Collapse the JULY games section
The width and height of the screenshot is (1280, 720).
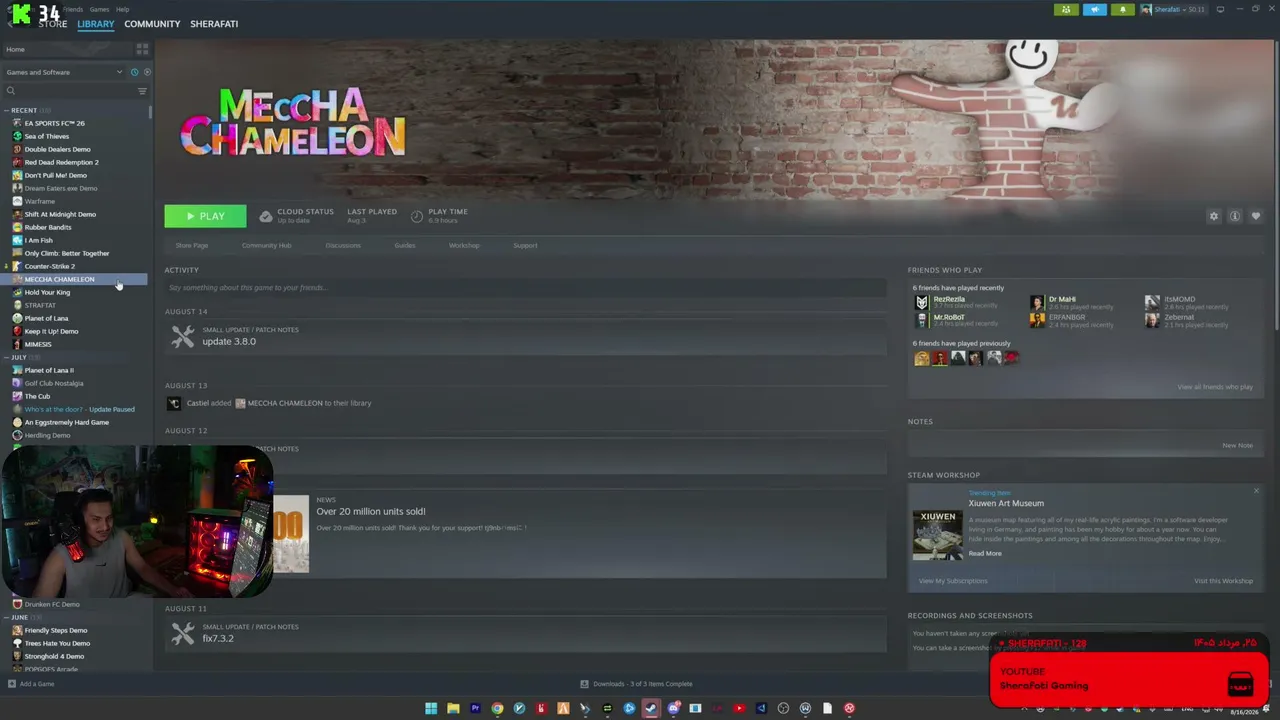click(6, 357)
